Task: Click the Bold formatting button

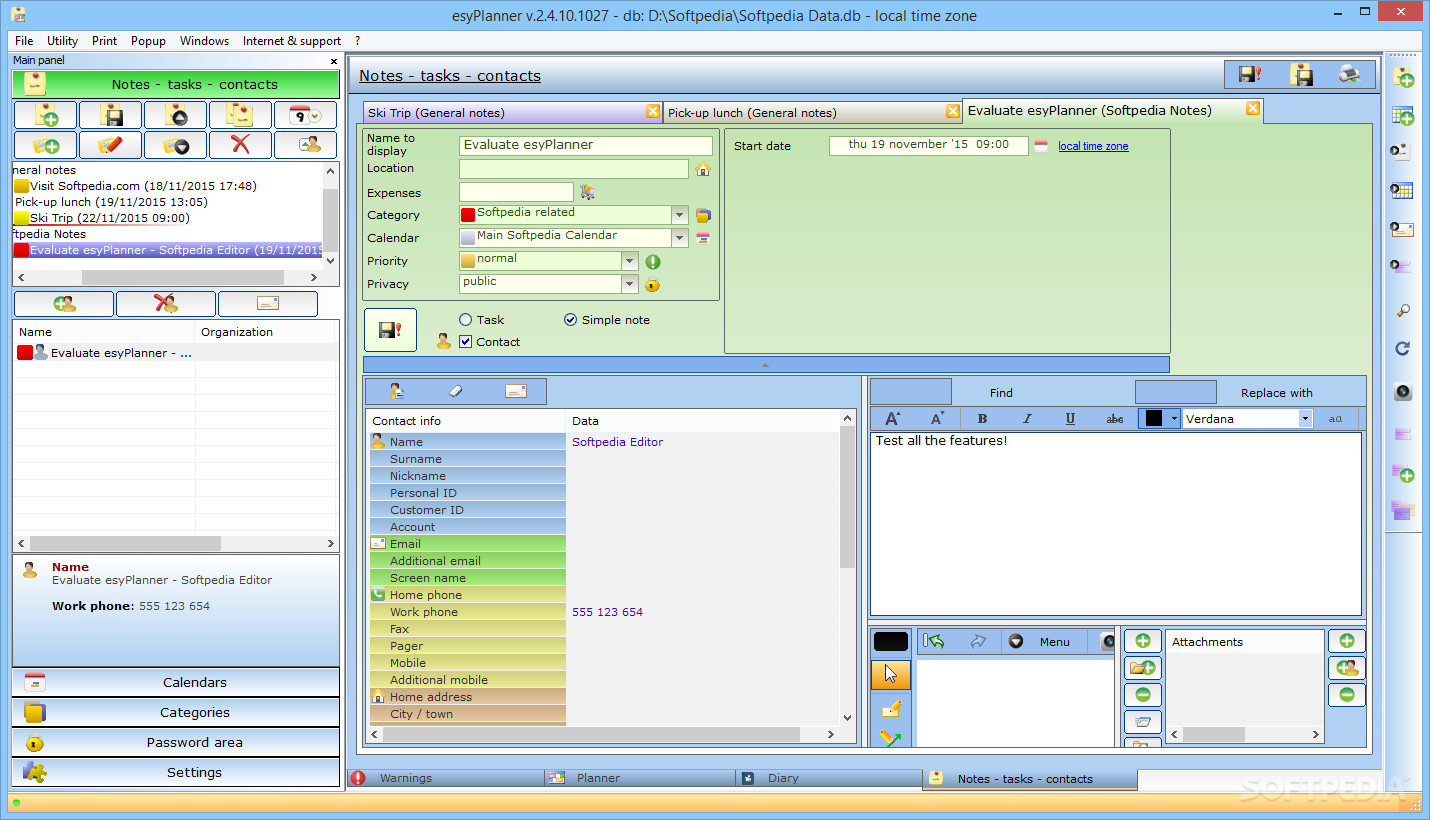Action: (982, 419)
